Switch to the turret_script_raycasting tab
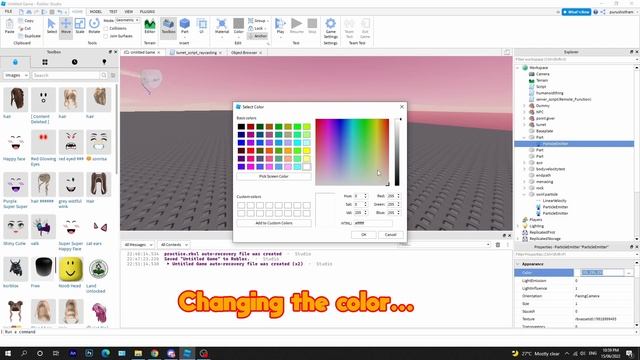This screenshot has height=360, width=640. tap(196, 52)
